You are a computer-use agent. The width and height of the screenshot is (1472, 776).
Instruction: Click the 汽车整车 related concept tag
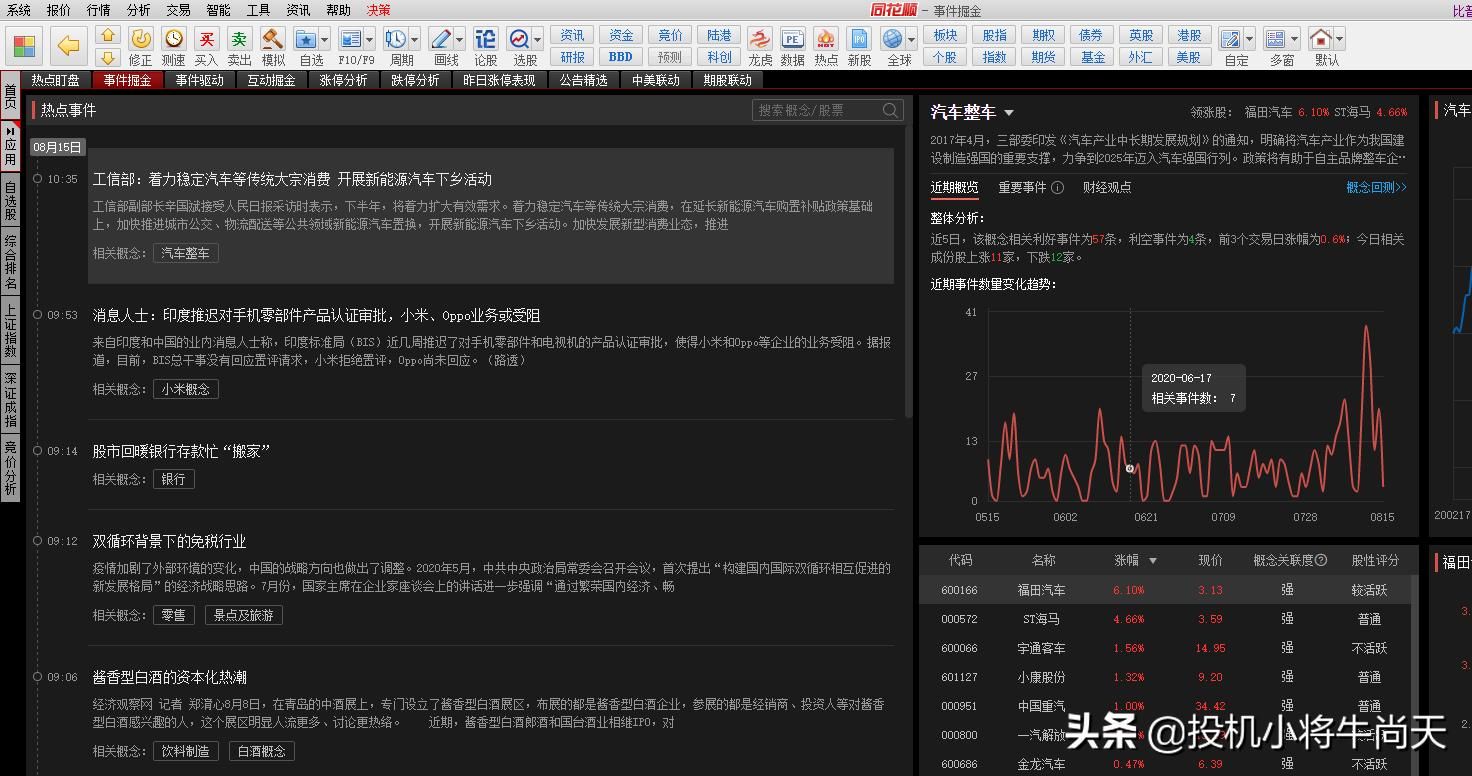point(186,253)
